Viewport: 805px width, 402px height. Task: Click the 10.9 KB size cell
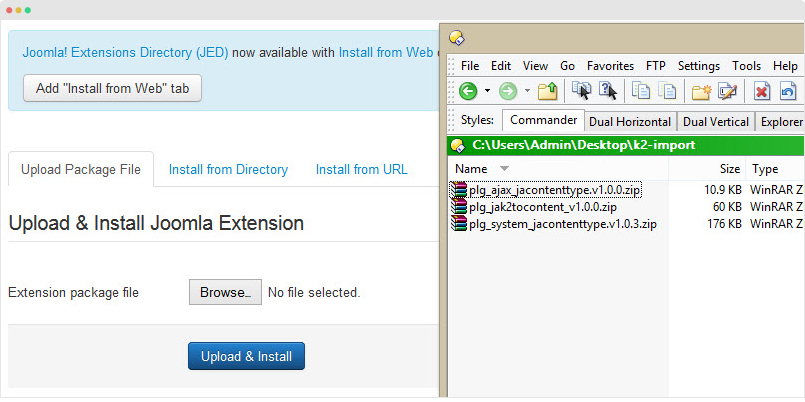(723, 190)
